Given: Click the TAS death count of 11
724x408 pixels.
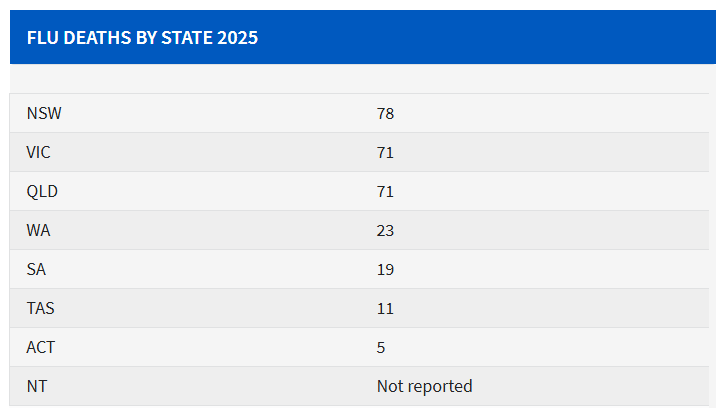Looking at the screenshot, I should tap(386, 309).
